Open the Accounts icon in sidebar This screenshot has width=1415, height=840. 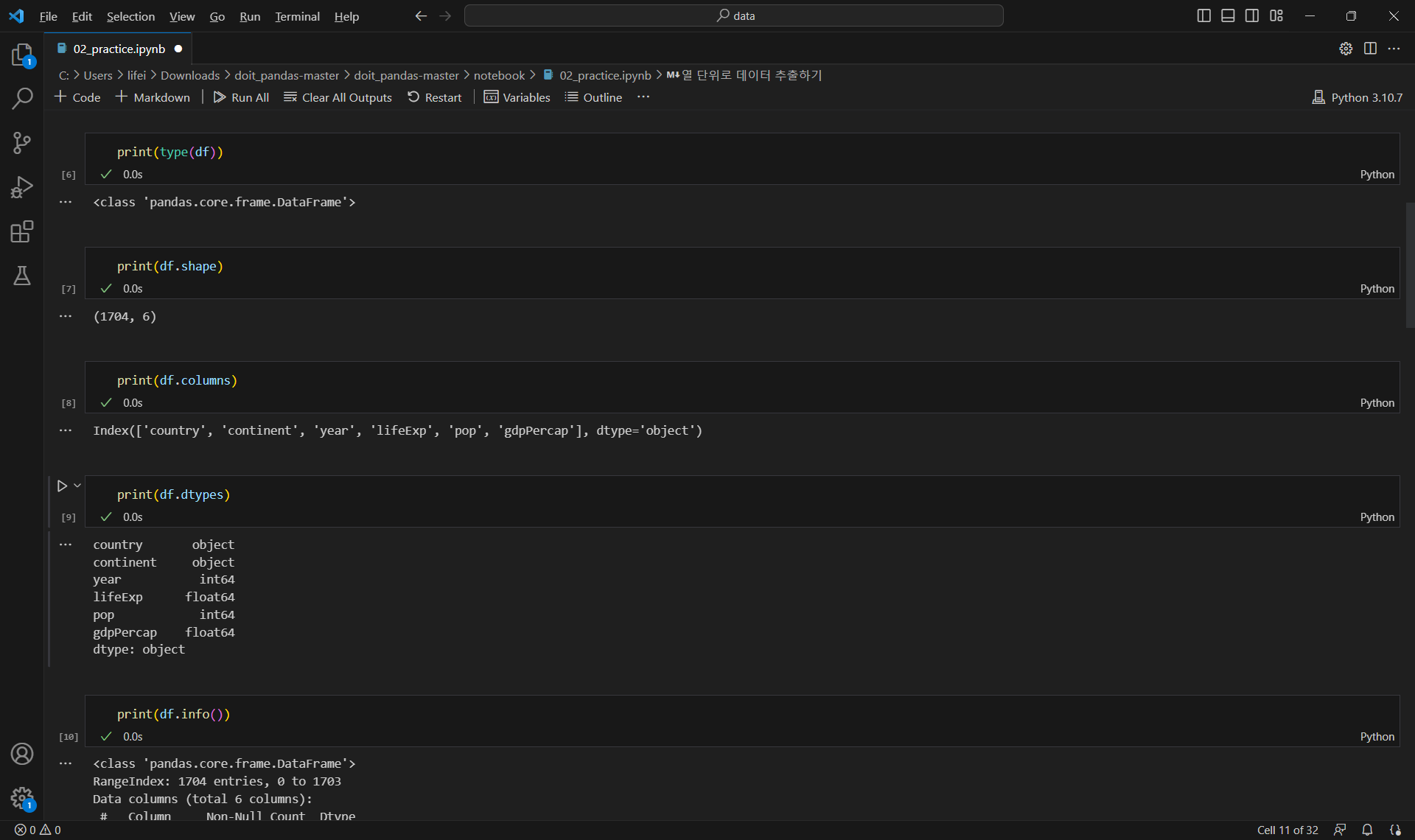click(x=22, y=754)
